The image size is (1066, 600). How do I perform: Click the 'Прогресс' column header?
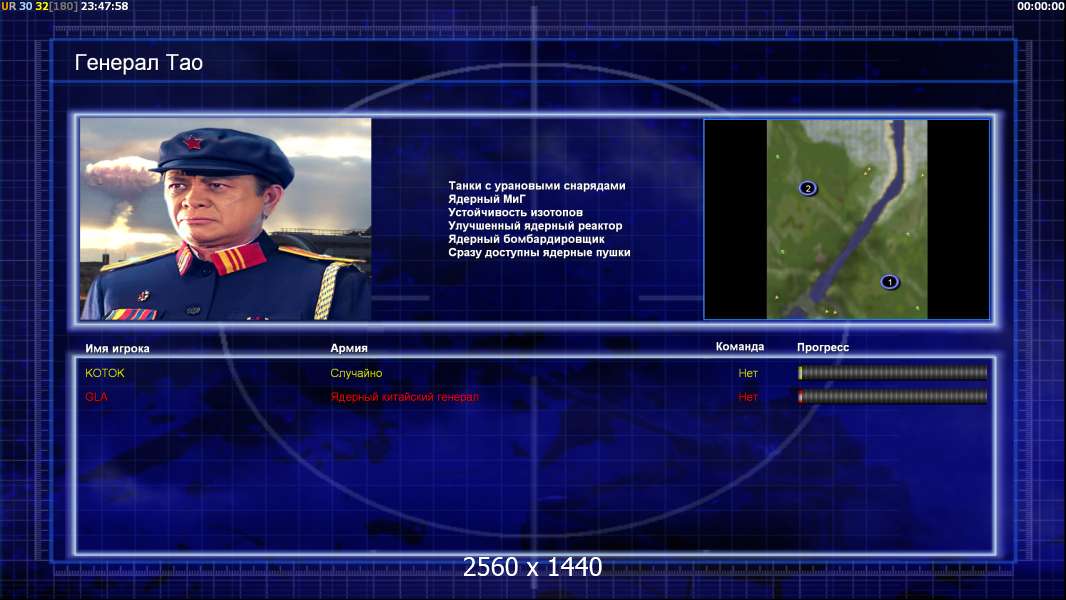tap(823, 347)
